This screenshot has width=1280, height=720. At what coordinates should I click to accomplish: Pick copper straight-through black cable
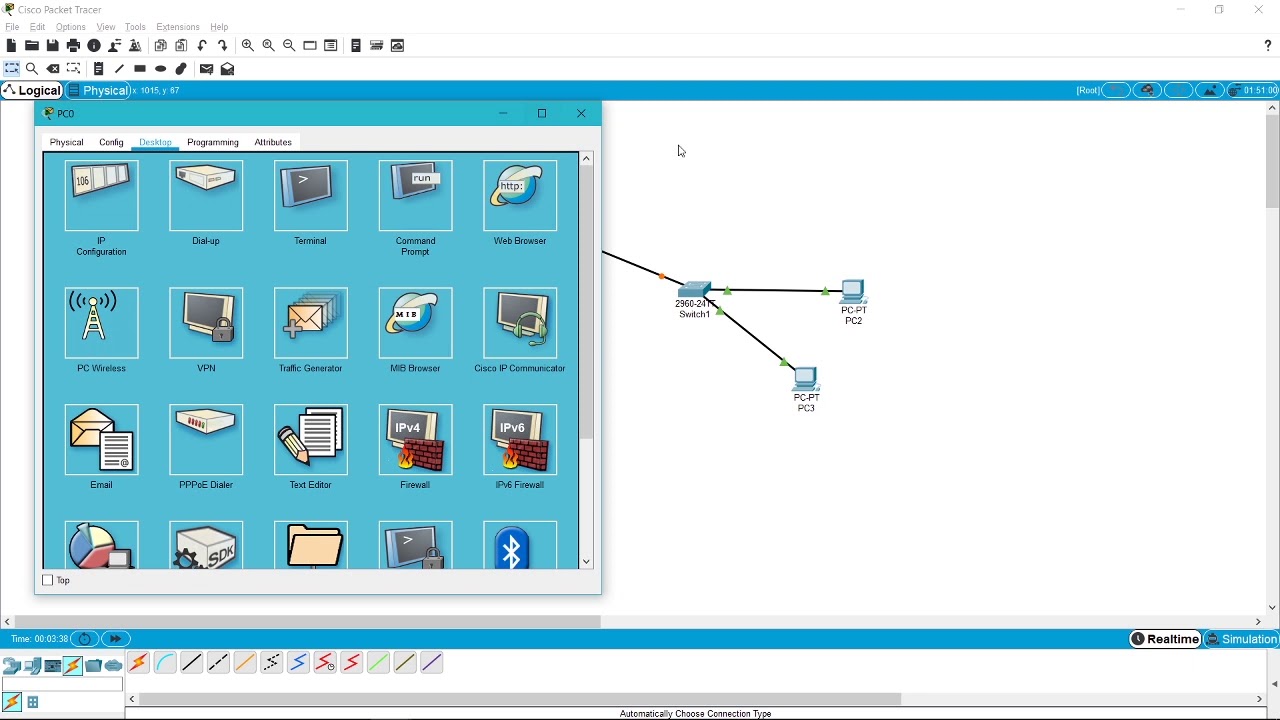tap(192, 663)
